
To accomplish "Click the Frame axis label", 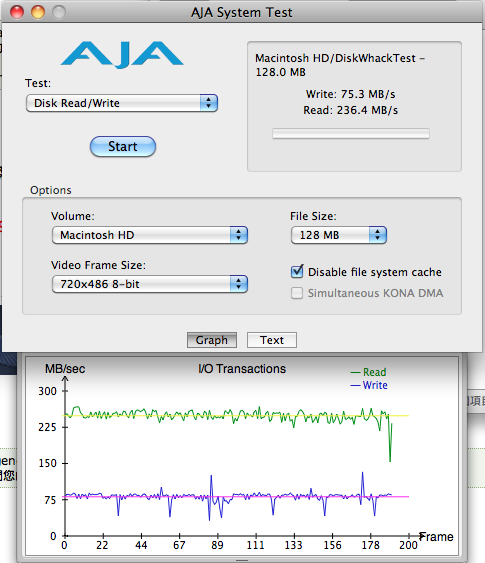I will (x=436, y=537).
